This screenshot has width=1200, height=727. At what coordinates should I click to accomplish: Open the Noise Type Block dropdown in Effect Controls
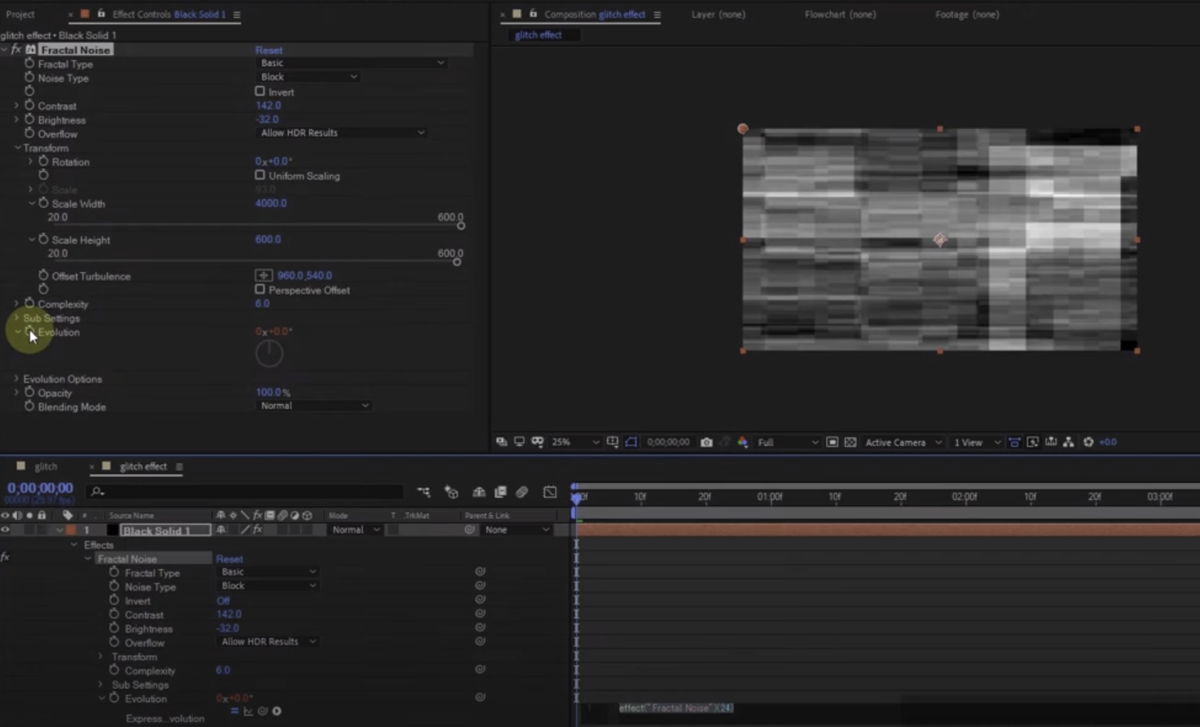(307, 77)
